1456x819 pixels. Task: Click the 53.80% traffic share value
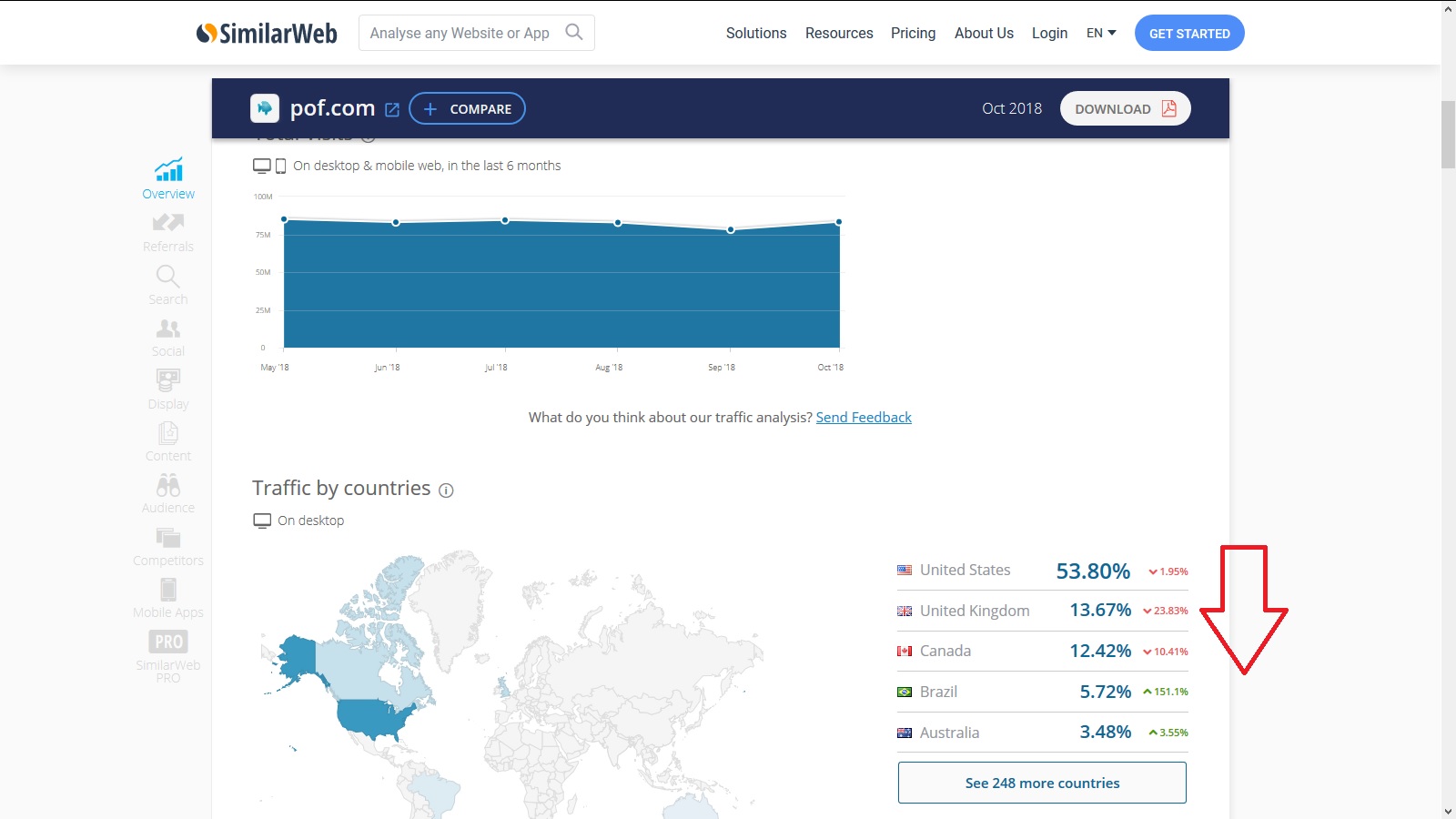click(x=1093, y=571)
